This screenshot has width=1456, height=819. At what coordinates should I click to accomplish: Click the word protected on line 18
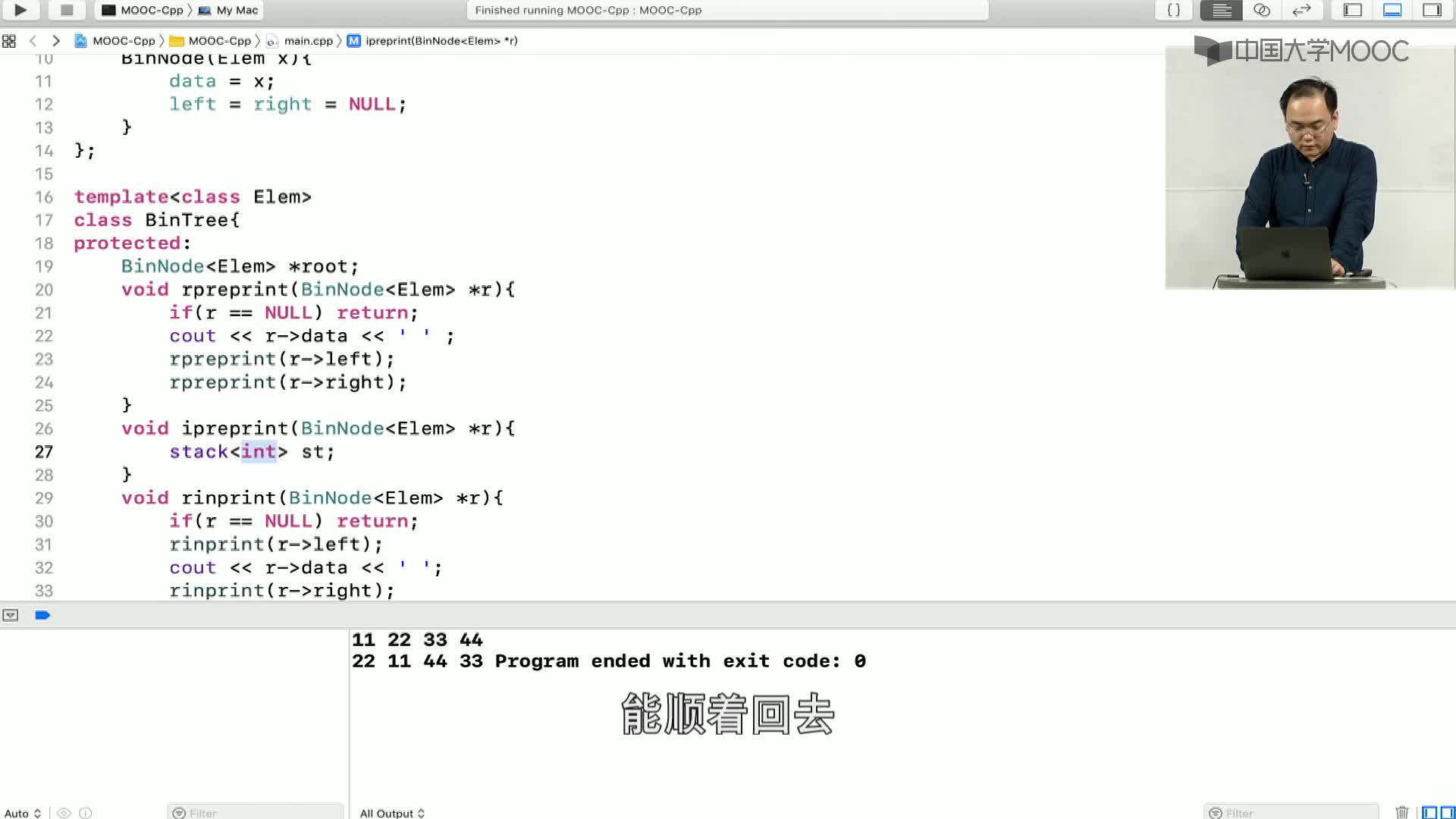pos(127,243)
